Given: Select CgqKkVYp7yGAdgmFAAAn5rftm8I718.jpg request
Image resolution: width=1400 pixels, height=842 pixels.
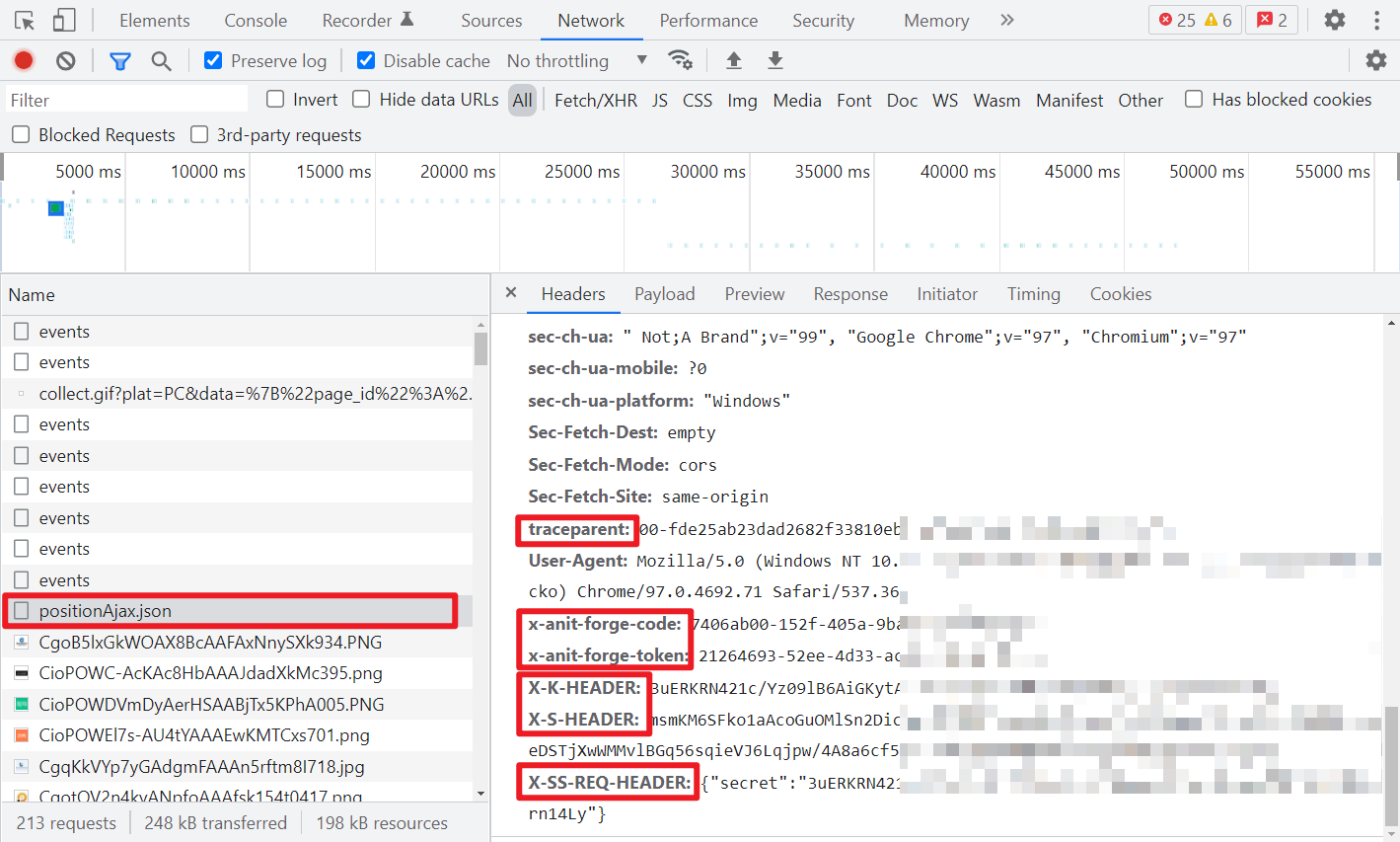Looking at the screenshot, I should click(237, 766).
